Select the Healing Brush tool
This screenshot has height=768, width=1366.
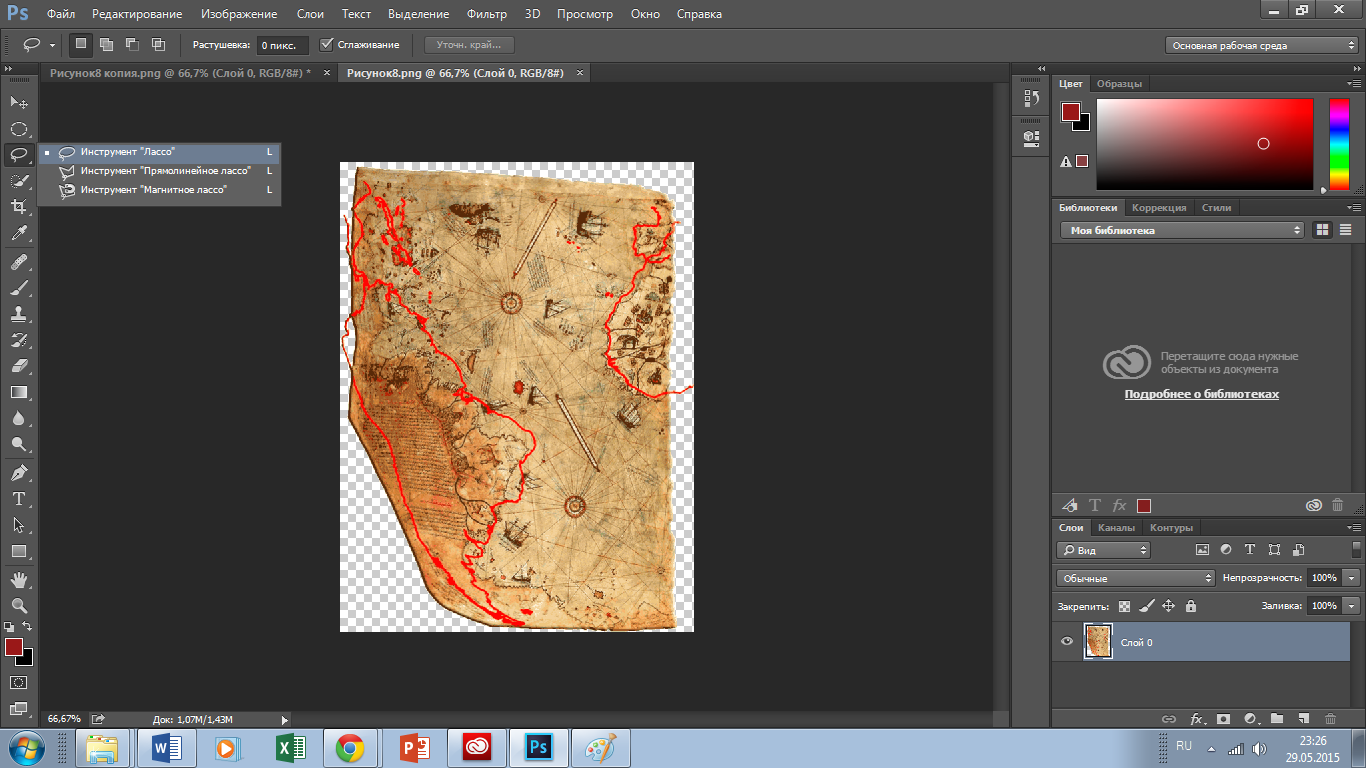point(19,262)
